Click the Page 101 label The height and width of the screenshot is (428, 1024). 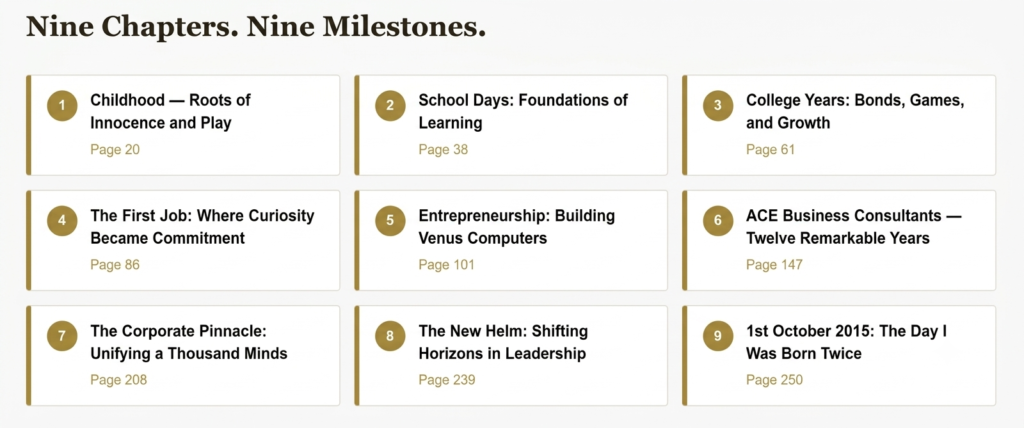[x=447, y=265]
